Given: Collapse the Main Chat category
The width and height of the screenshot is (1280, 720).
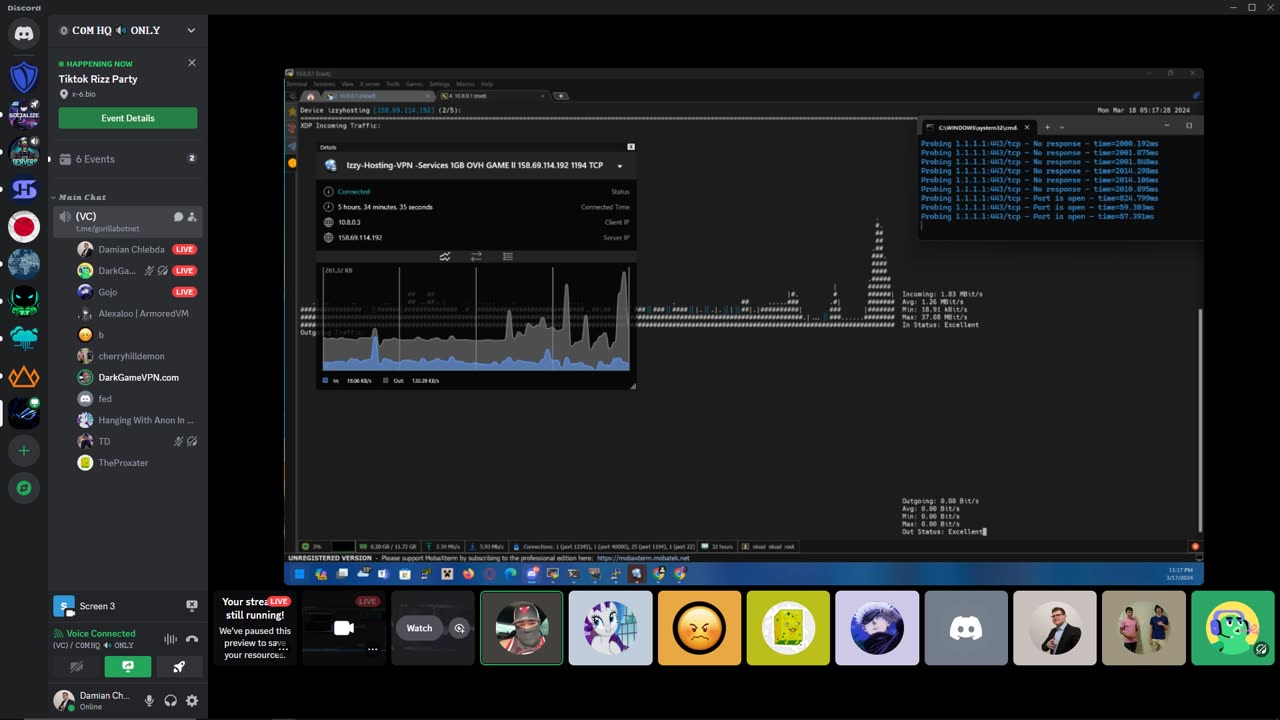Looking at the screenshot, I should click(82, 197).
